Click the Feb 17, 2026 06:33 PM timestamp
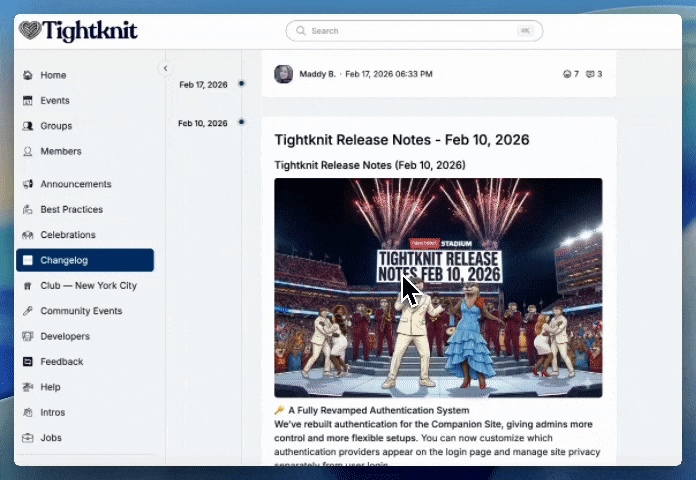Viewport: 696px width, 480px height. click(389, 74)
